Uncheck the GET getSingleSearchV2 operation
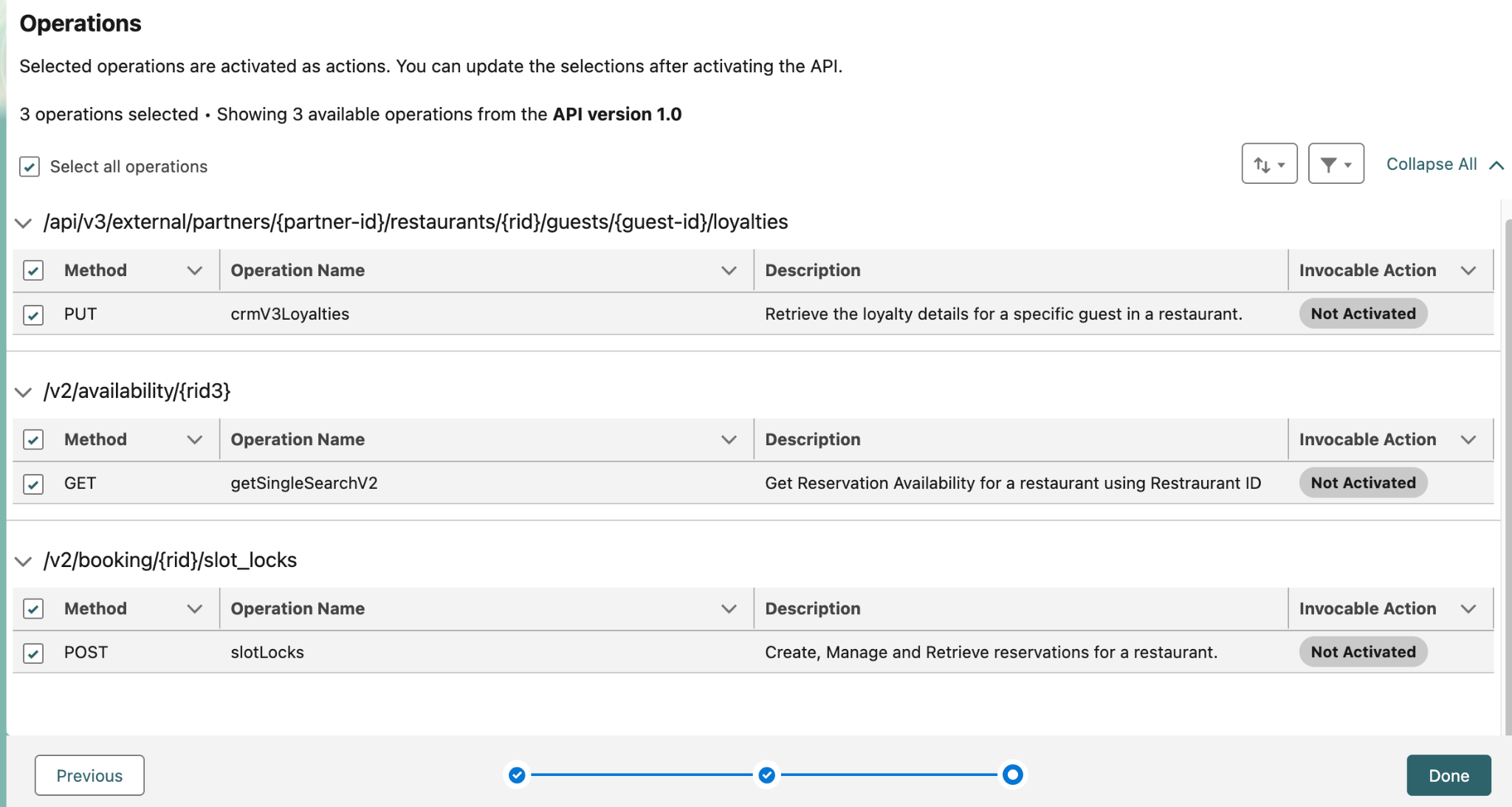Viewport: 1512px width, 807px height. pyautogui.click(x=33, y=484)
